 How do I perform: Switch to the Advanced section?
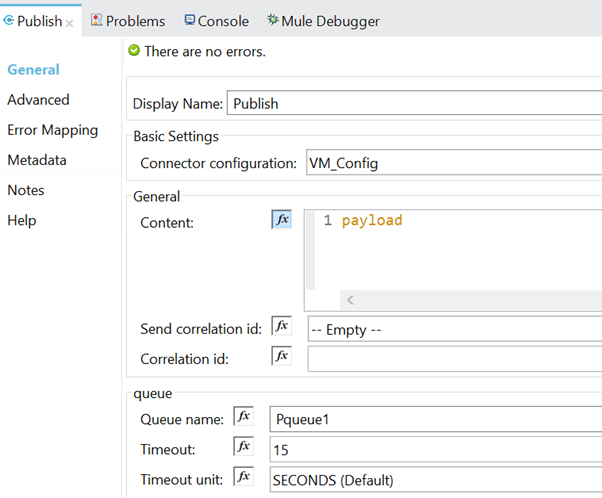pyautogui.click(x=38, y=100)
